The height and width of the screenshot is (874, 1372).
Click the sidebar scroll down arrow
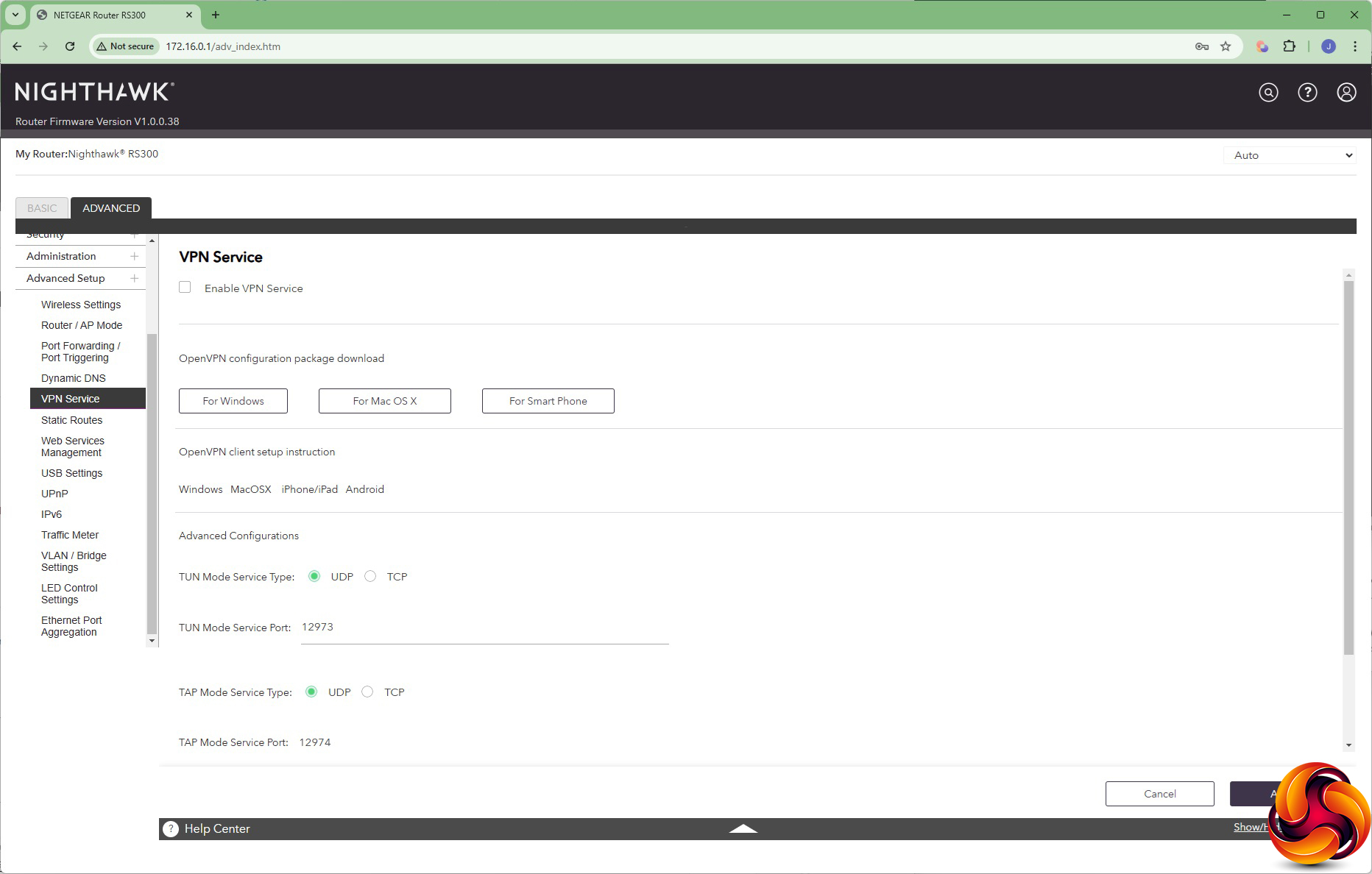point(152,641)
